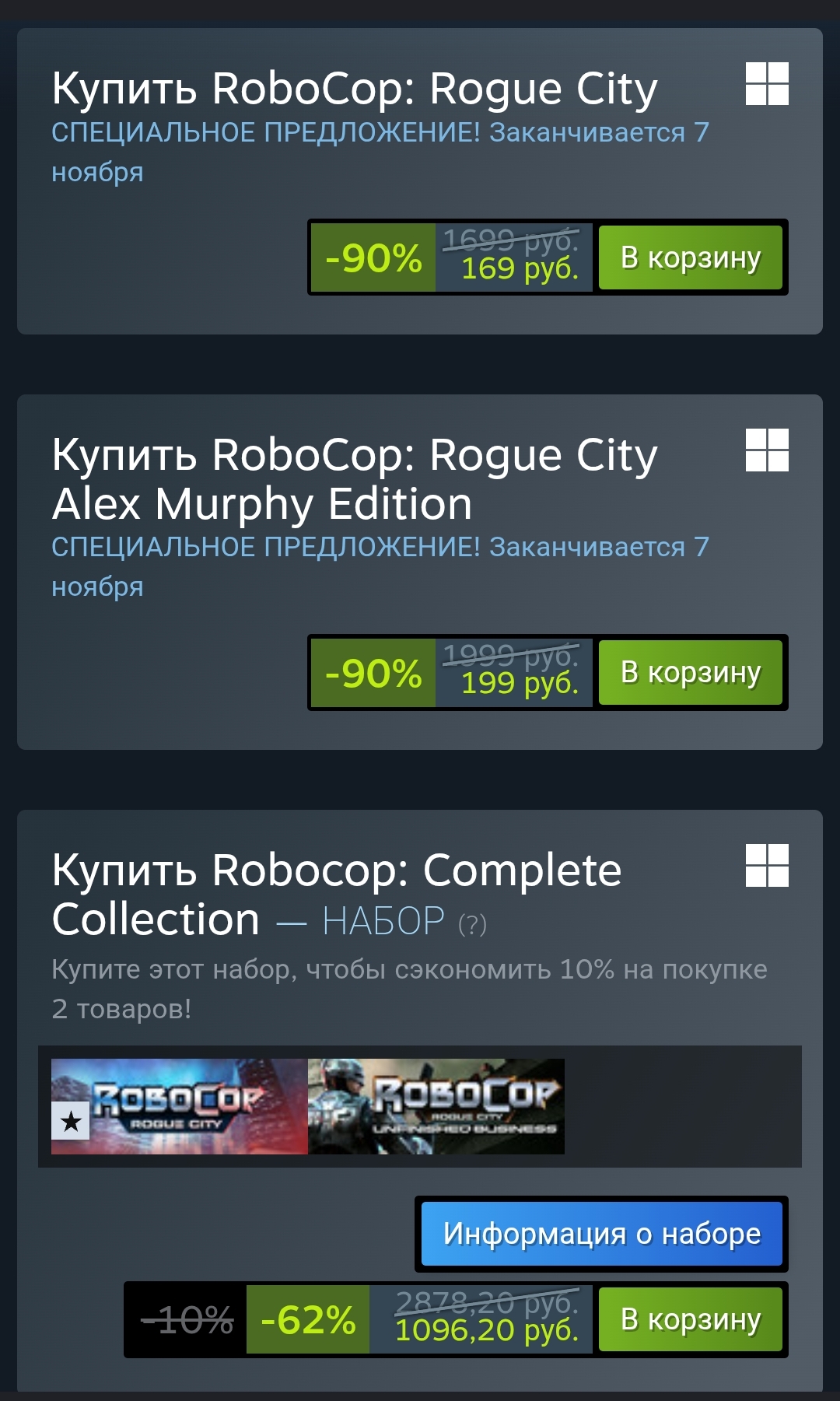Click the 1096,20 руб. bundle price
Screen dimensions: 840x1401
tap(487, 1330)
